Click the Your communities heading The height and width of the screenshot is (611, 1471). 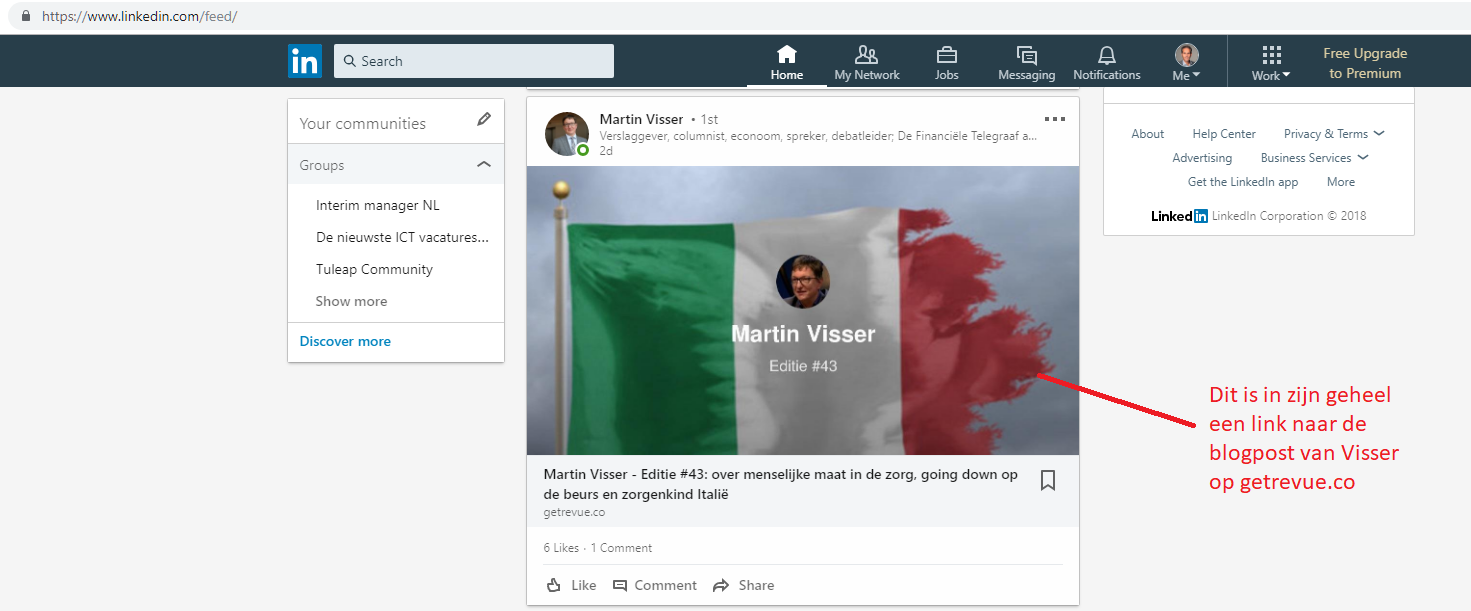[x=363, y=123]
